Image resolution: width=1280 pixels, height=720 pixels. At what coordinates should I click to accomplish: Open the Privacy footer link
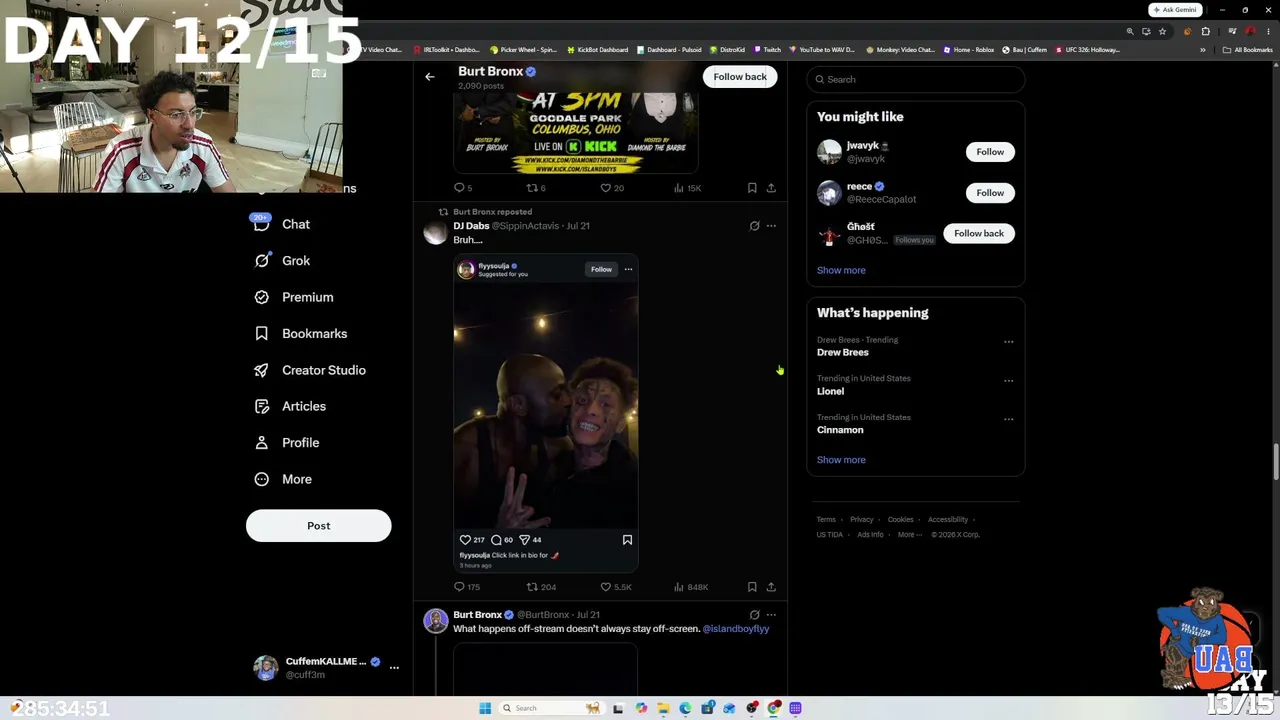pyautogui.click(x=862, y=520)
